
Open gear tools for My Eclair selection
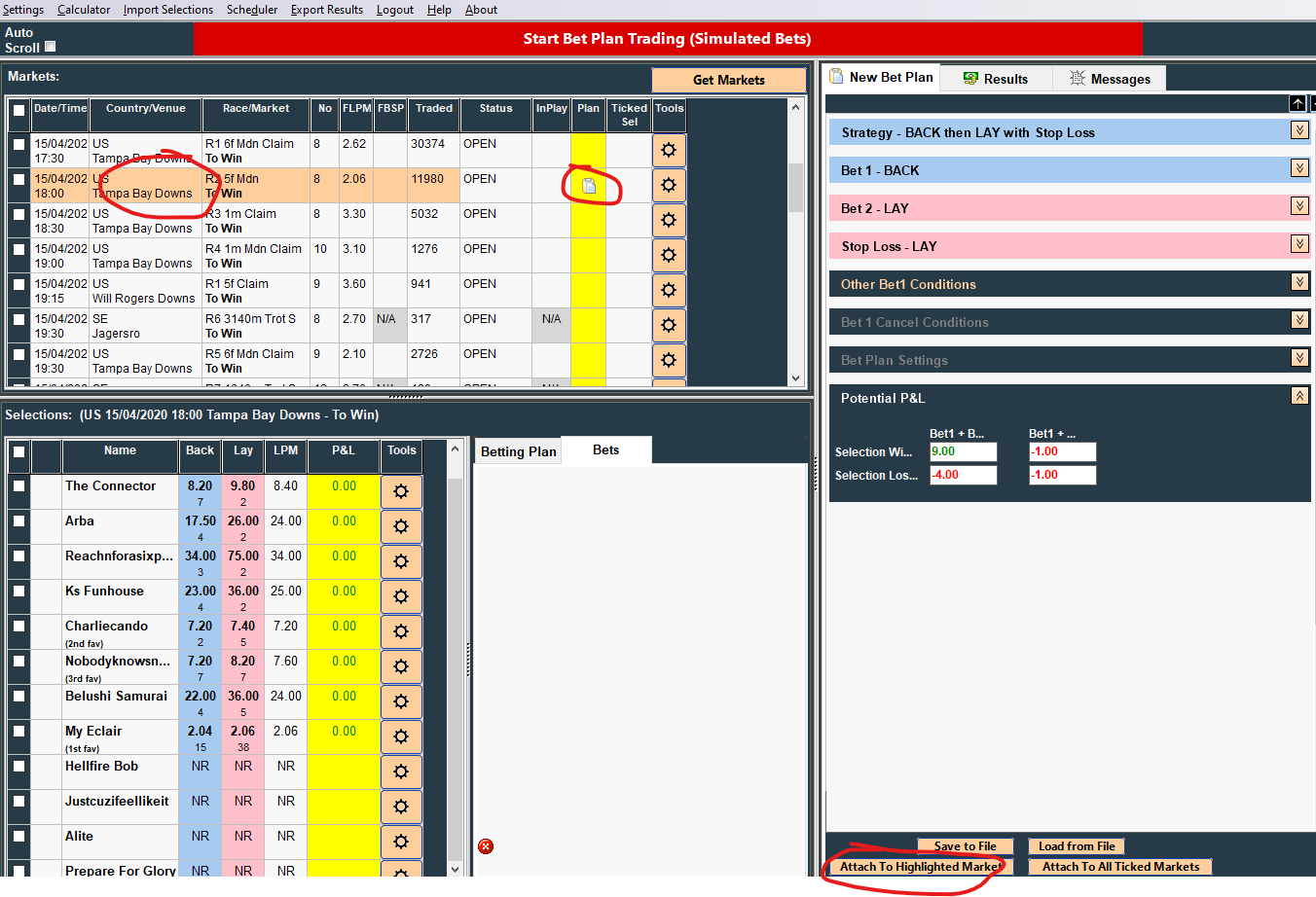pos(401,736)
